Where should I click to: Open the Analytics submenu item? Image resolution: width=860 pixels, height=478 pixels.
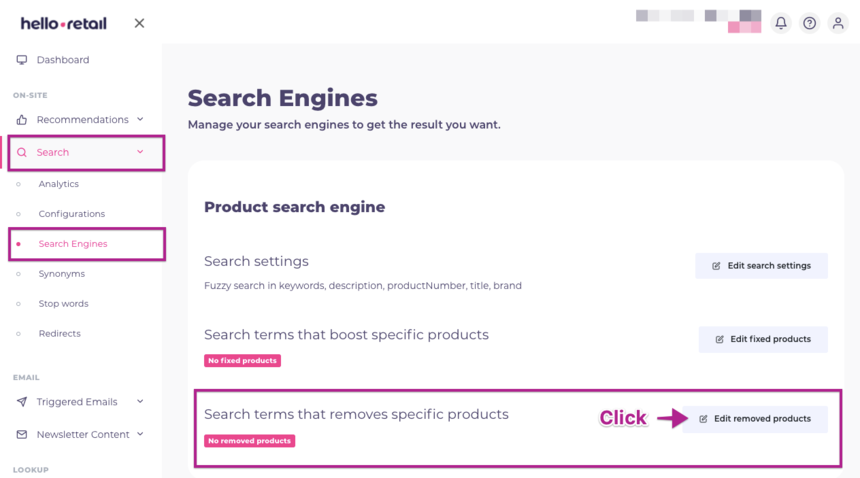(x=59, y=184)
